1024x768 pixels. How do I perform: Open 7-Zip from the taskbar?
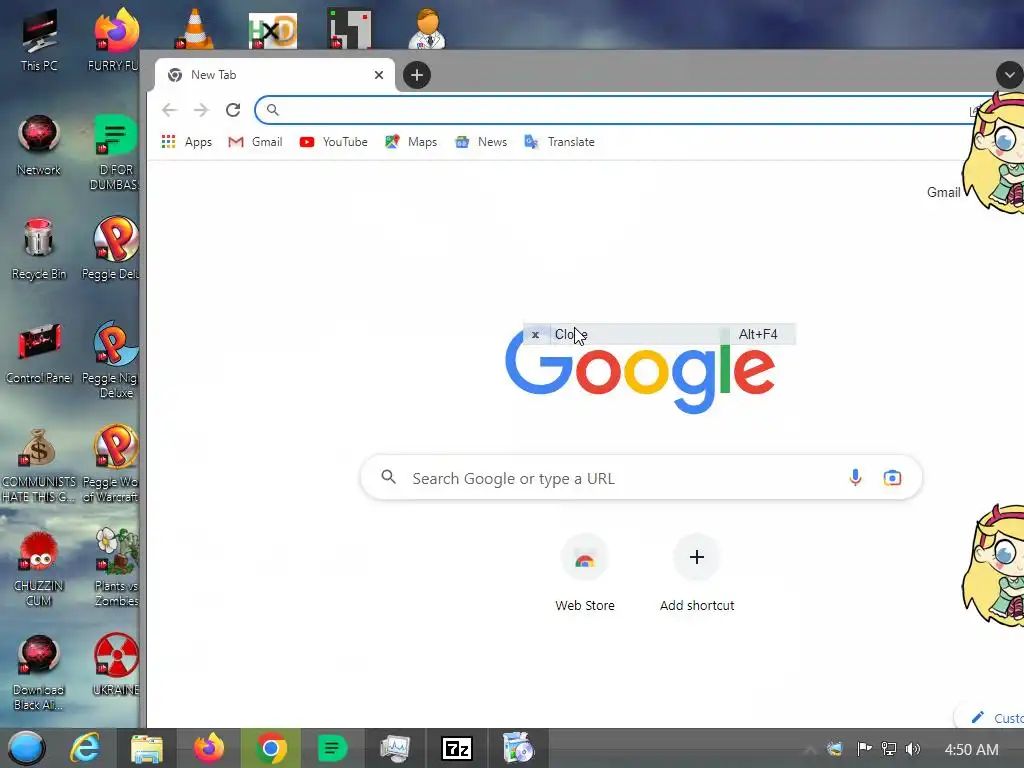click(456, 748)
